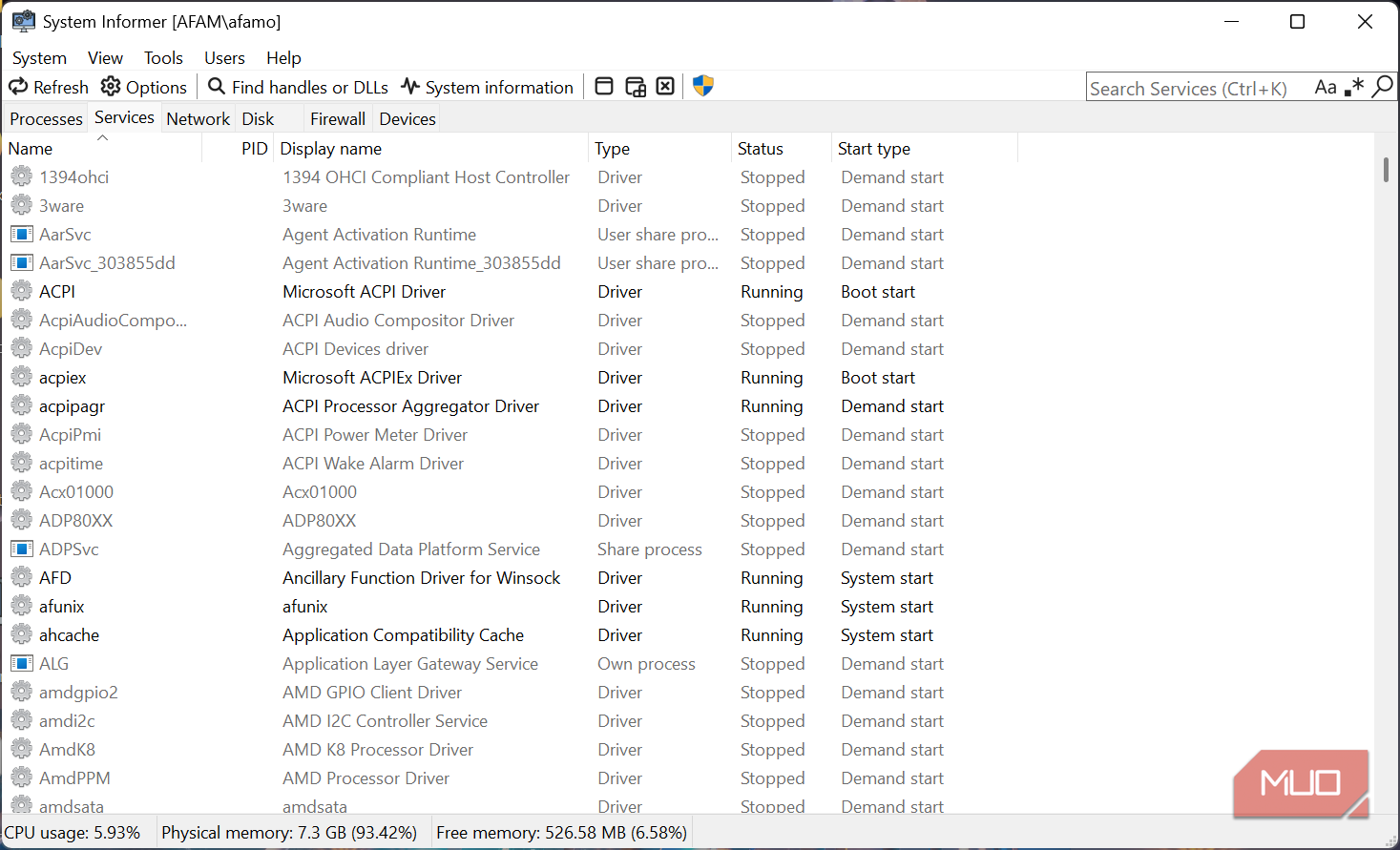
Task: Click gear icon for AcpiPmi service
Action: (21, 434)
